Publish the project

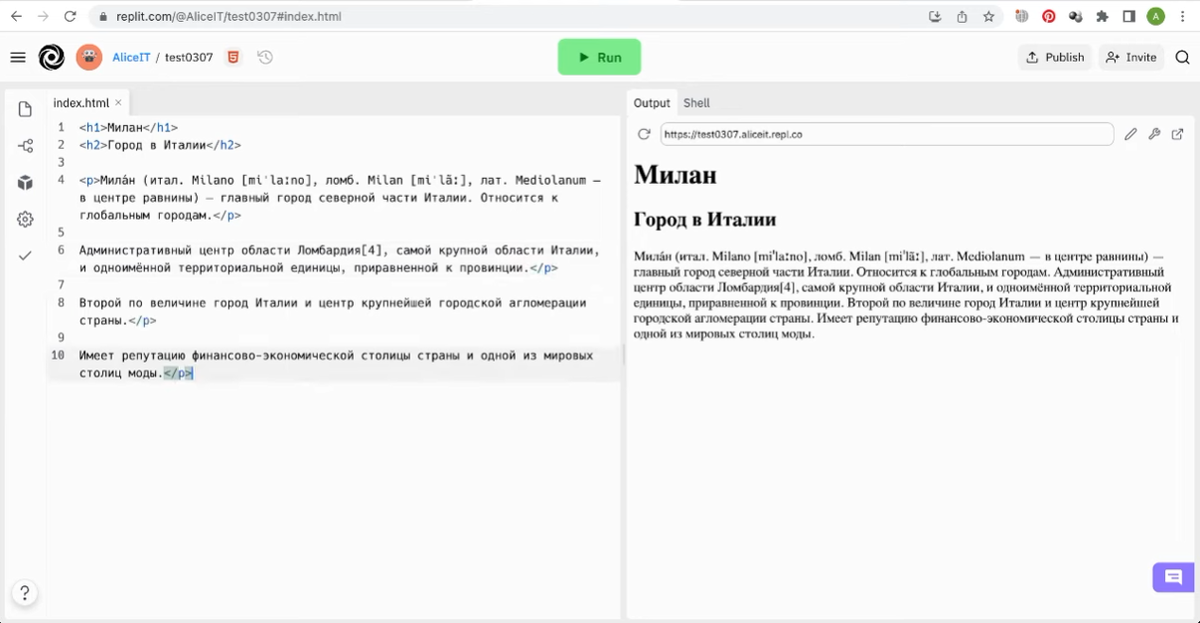point(1054,57)
